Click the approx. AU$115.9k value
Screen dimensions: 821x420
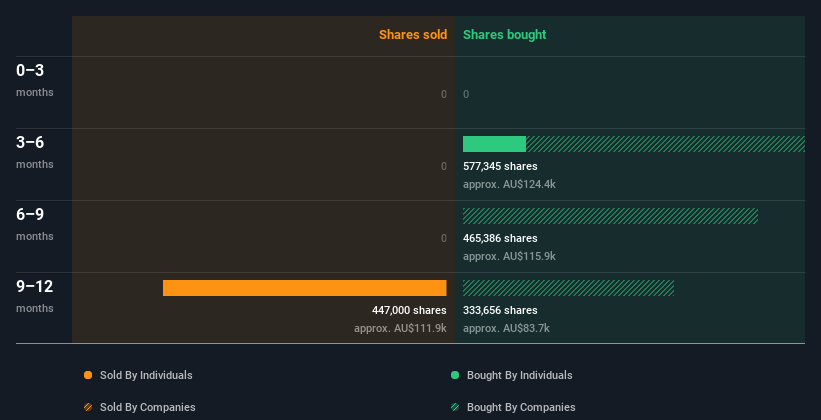tap(509, 257)
